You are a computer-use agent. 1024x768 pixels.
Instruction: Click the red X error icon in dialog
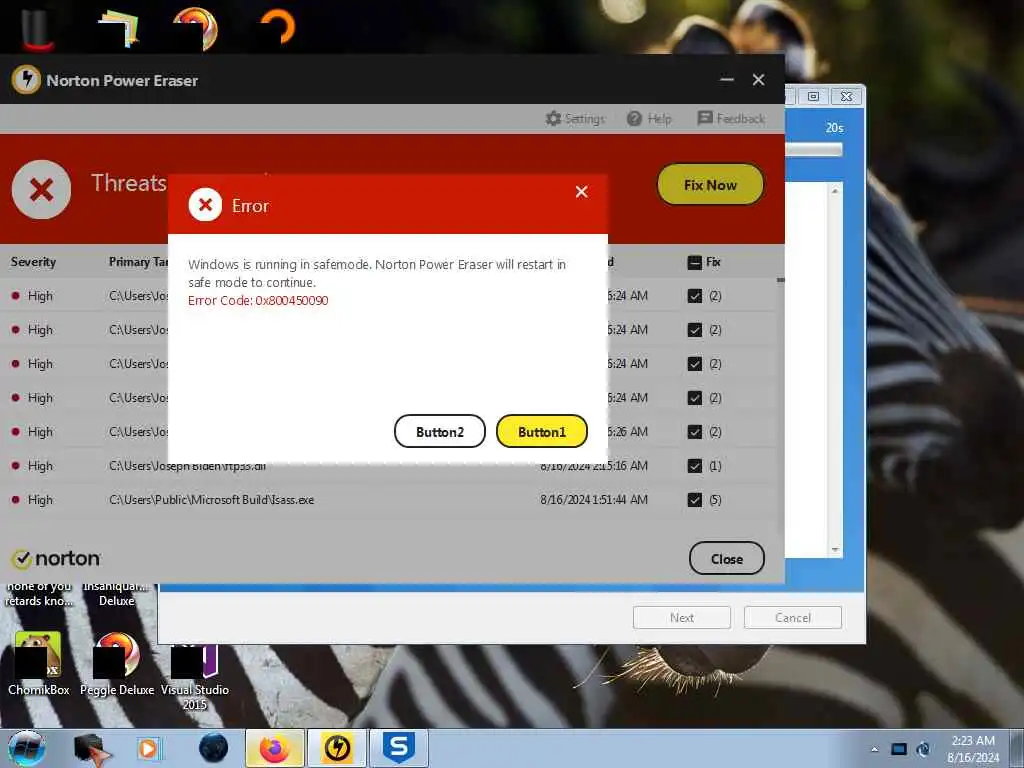205,205
